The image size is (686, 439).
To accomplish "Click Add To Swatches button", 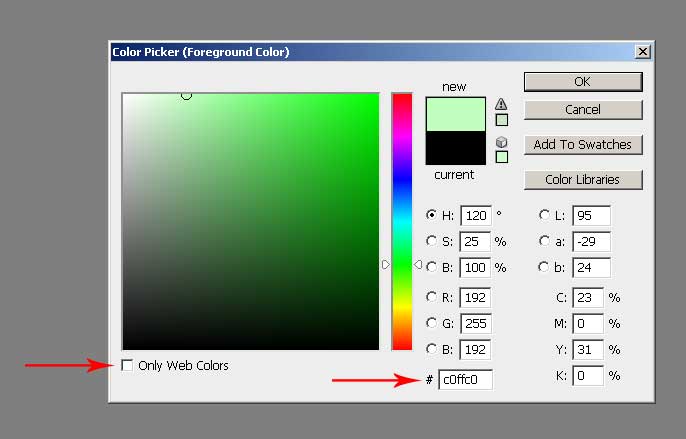I will (x=582, y=144).
